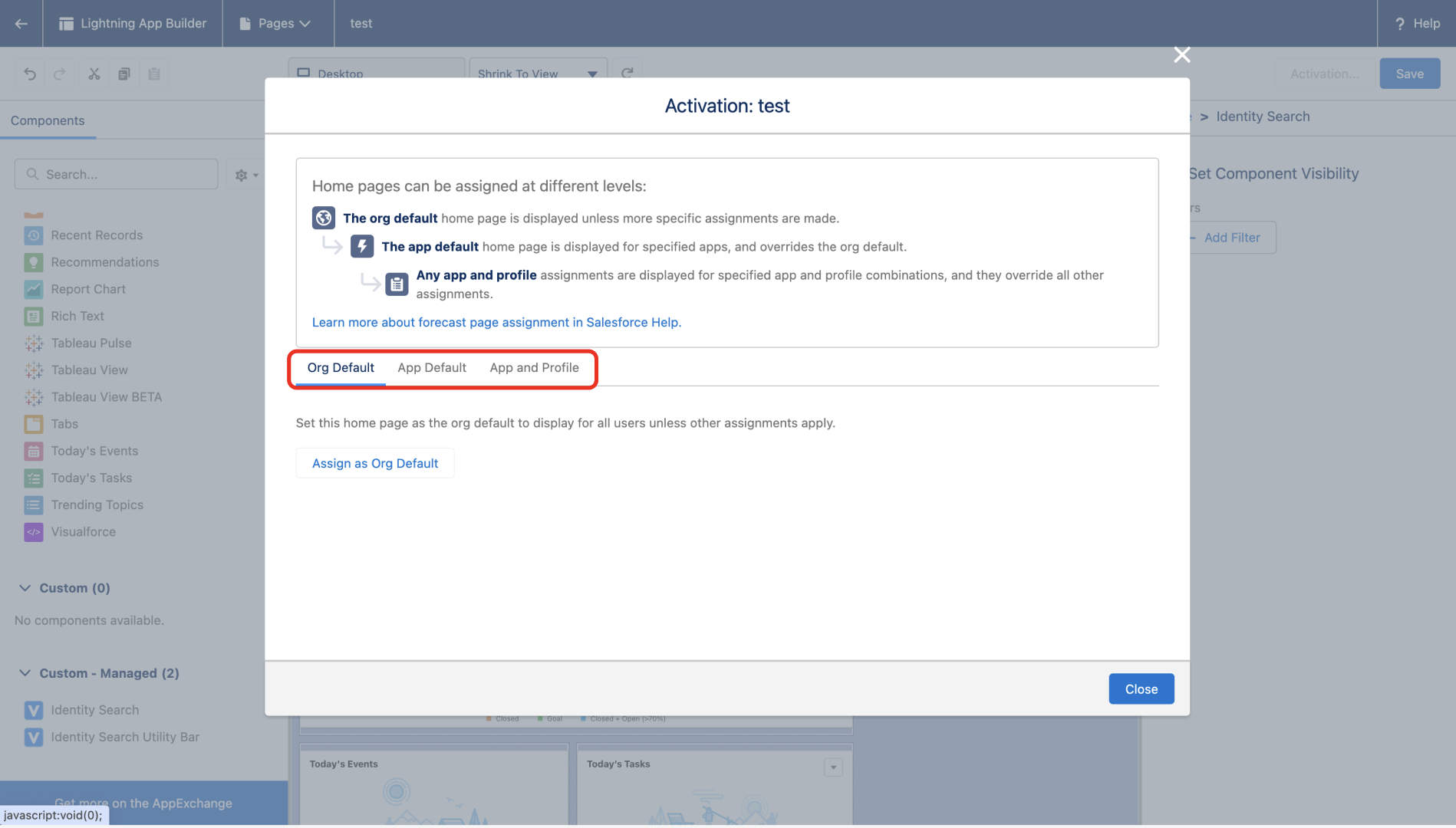Click the Cut scissors icon
Viewport: 1456px width, 828px height.
[x=94, y=74]
